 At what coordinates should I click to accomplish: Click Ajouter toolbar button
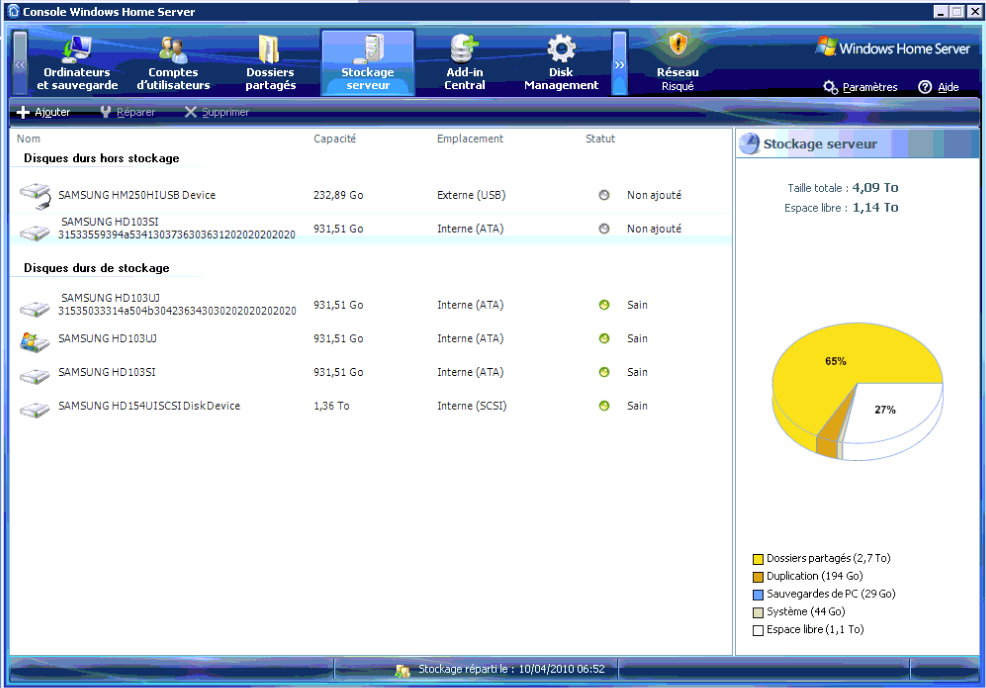pyautogui.click(x=43, y=112)
